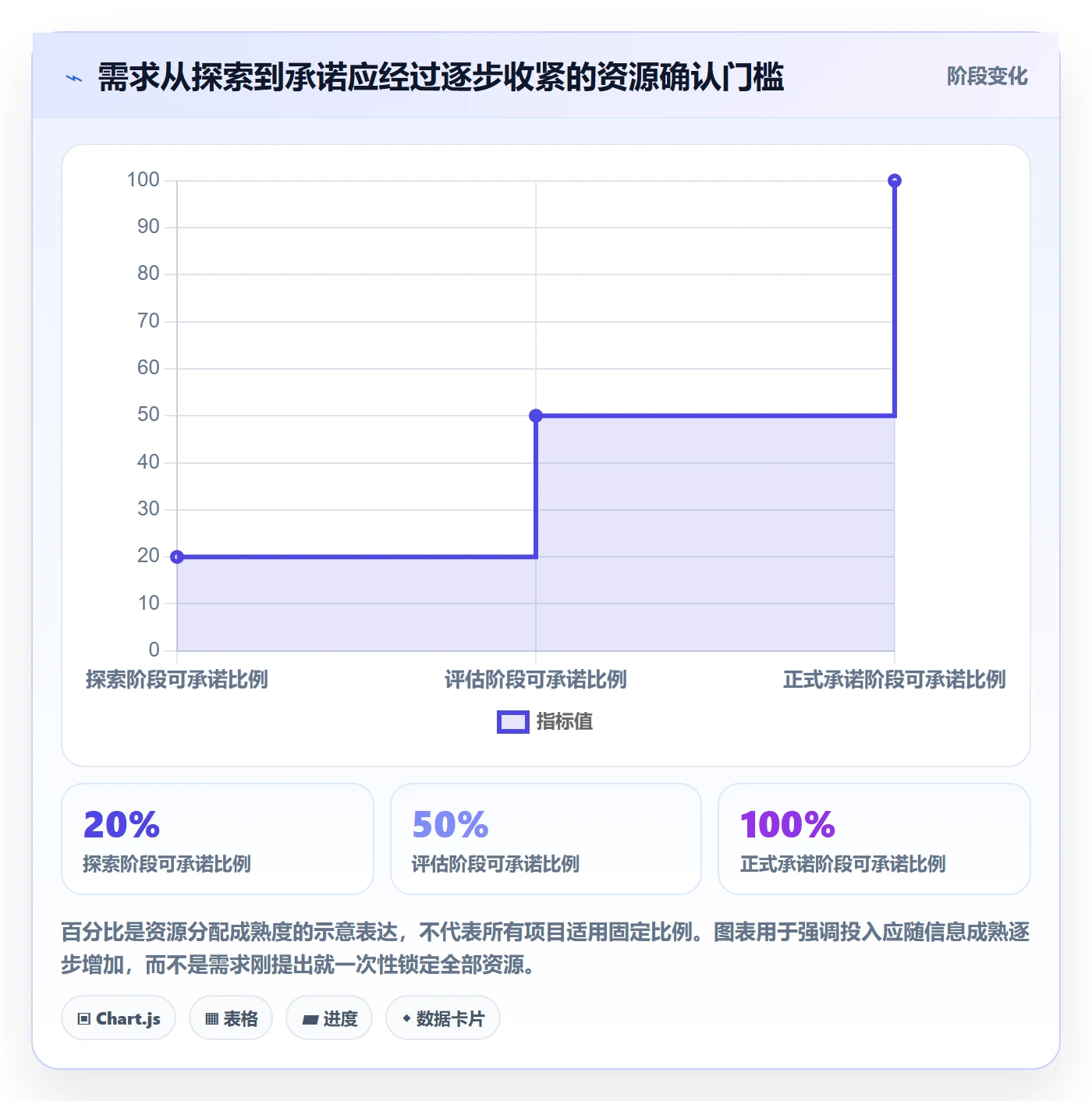Open the 20% 探索阶段 data card
This screenshot has width=1092, height=1101.
click(x=218, y=839)
